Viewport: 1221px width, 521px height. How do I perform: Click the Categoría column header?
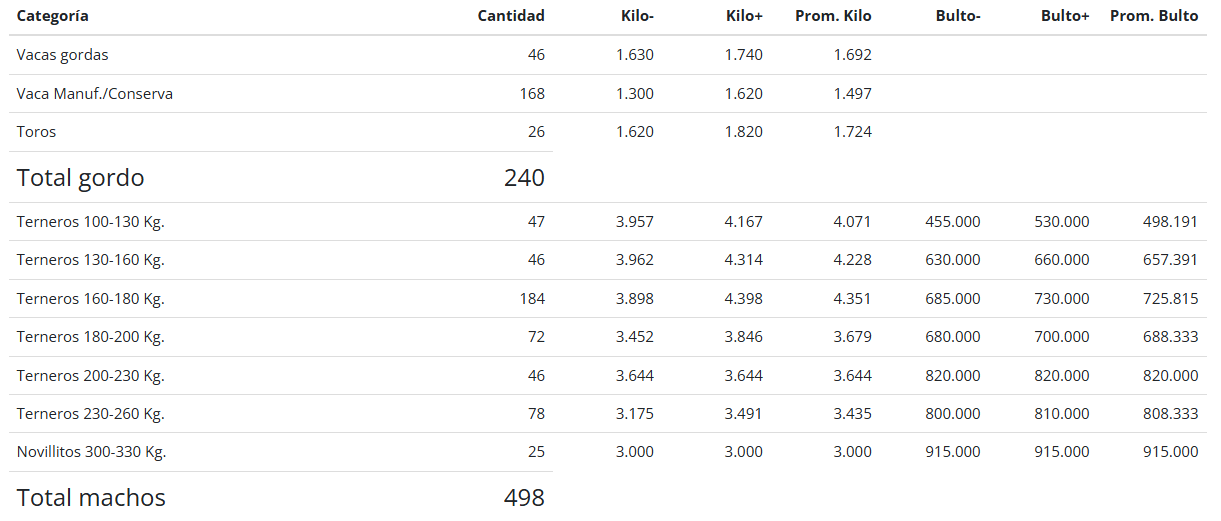52,16
